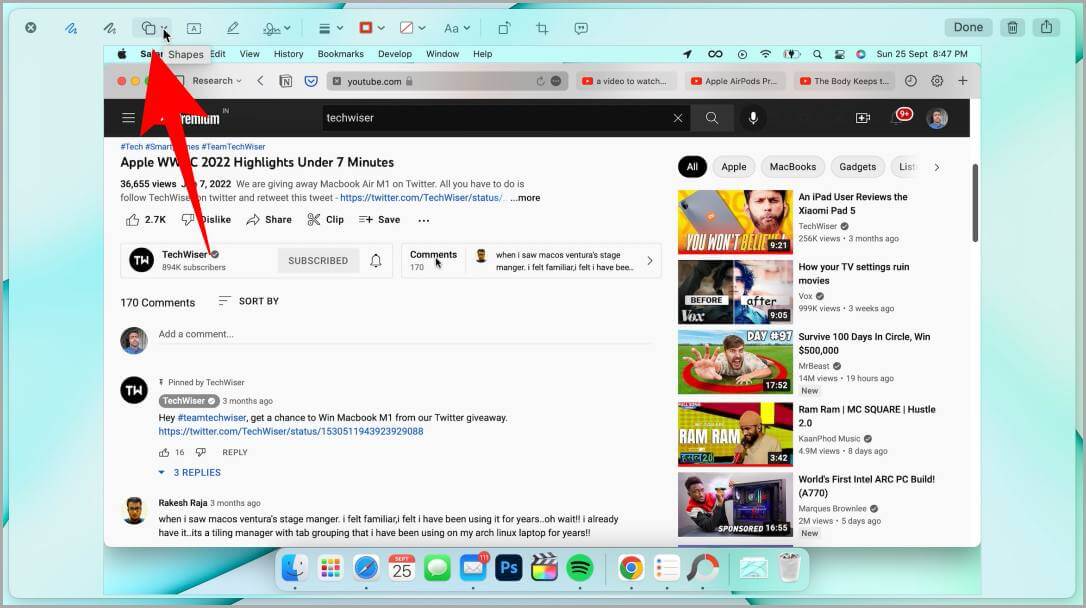The height and width of the screenshot is (608, 1086).
Task: Click the youtube.com address bar
Action: point(446,81)
